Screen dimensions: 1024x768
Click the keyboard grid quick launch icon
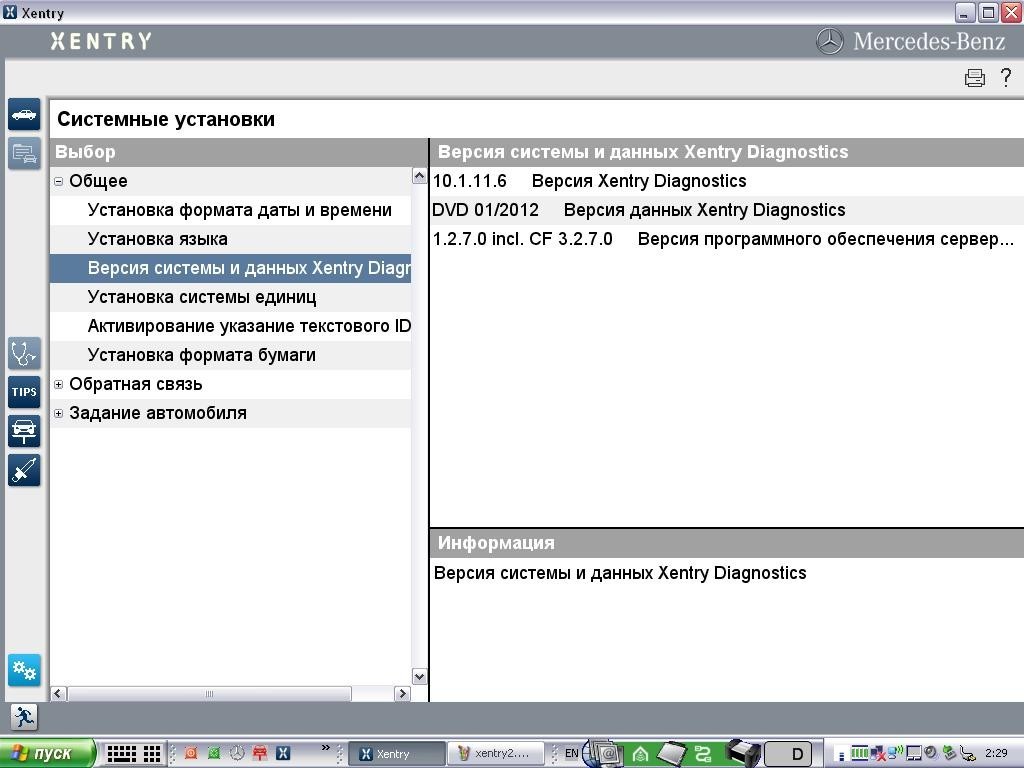(121, 754)
